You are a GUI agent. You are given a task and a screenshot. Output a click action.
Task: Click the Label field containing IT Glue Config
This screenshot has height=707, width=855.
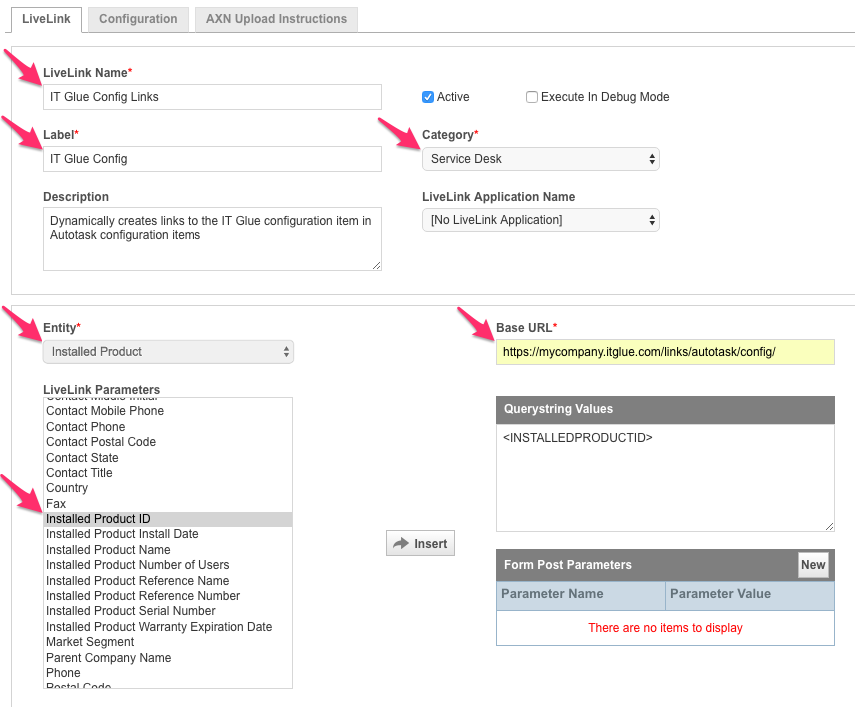click(x=211, y=159)
